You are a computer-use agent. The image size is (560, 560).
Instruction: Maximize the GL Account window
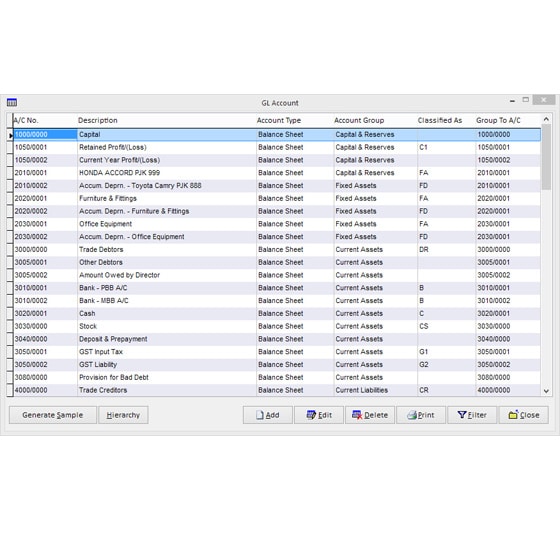[x=525, y=100]
